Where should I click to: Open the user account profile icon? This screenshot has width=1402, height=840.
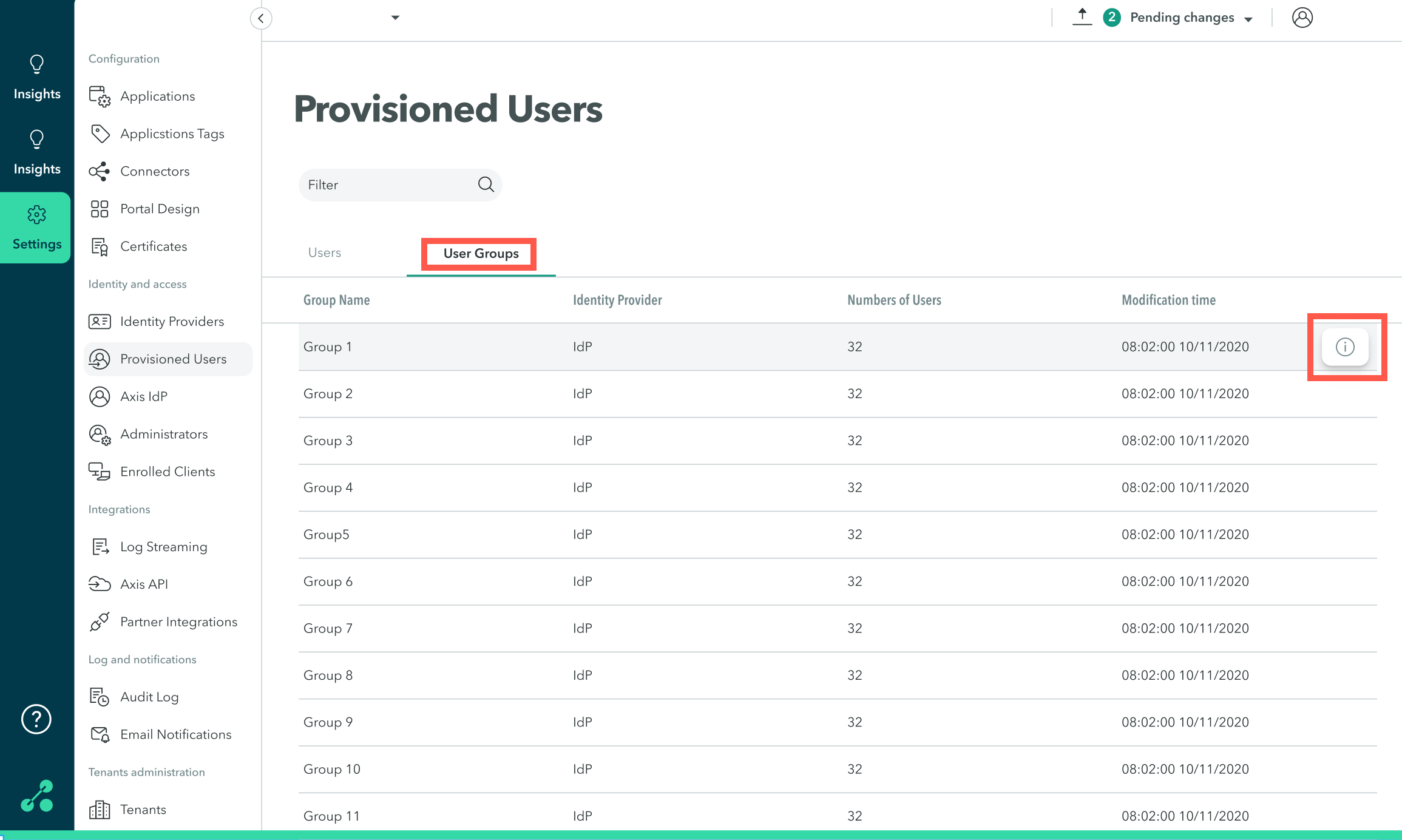click(x=1302, y=18)
